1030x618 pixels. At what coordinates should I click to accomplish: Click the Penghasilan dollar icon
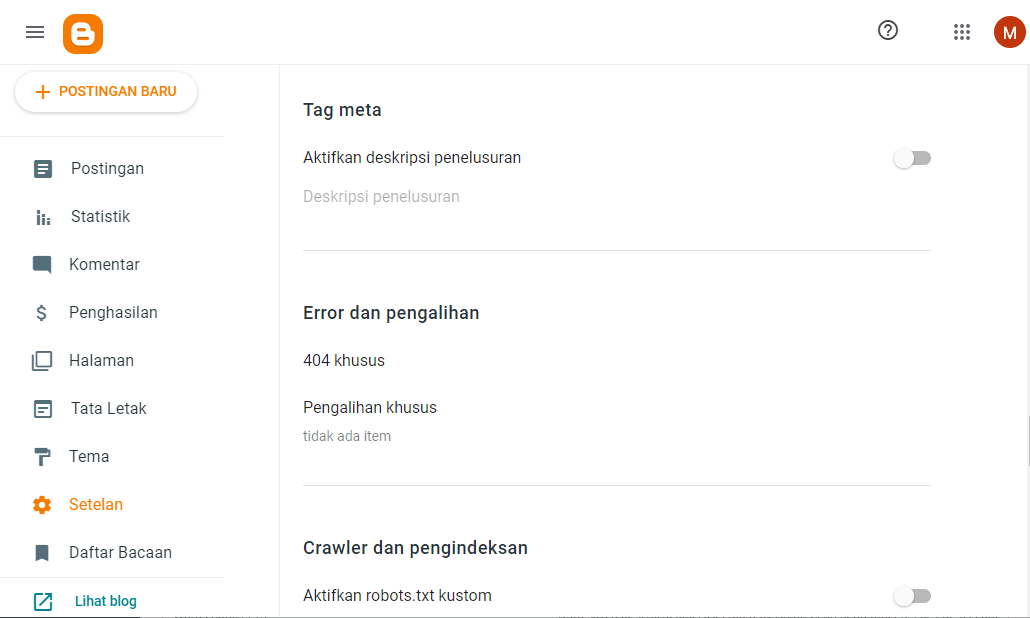tap(41, 312)
